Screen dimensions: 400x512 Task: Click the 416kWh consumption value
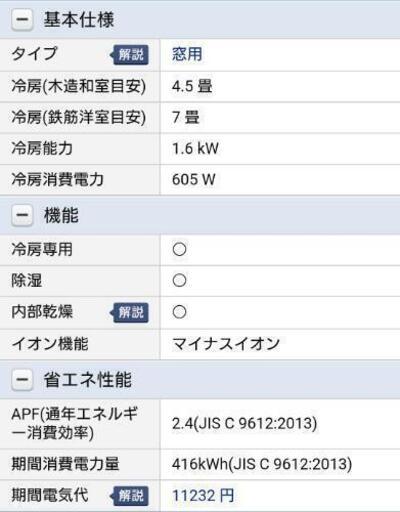(262, 464)
